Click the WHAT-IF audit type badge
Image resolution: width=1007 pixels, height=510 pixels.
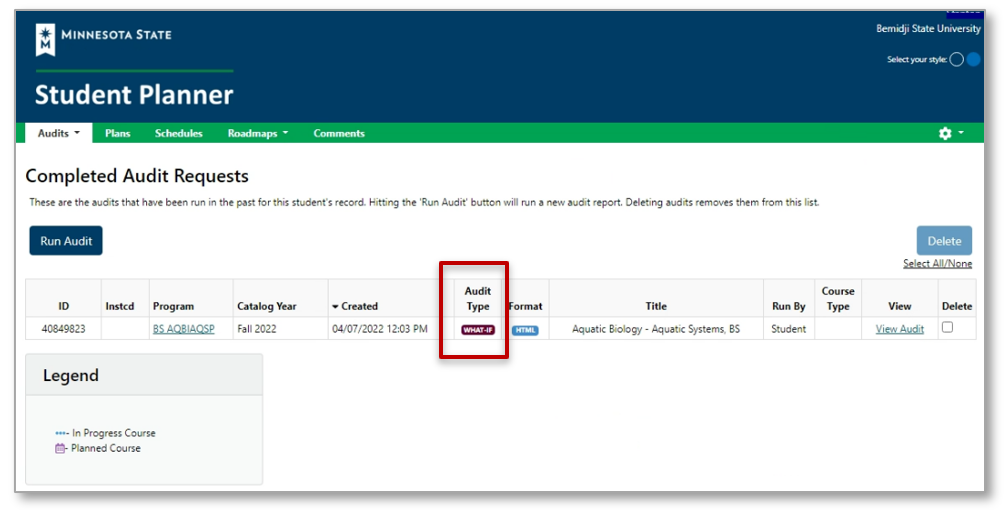(x=478, y=330)
